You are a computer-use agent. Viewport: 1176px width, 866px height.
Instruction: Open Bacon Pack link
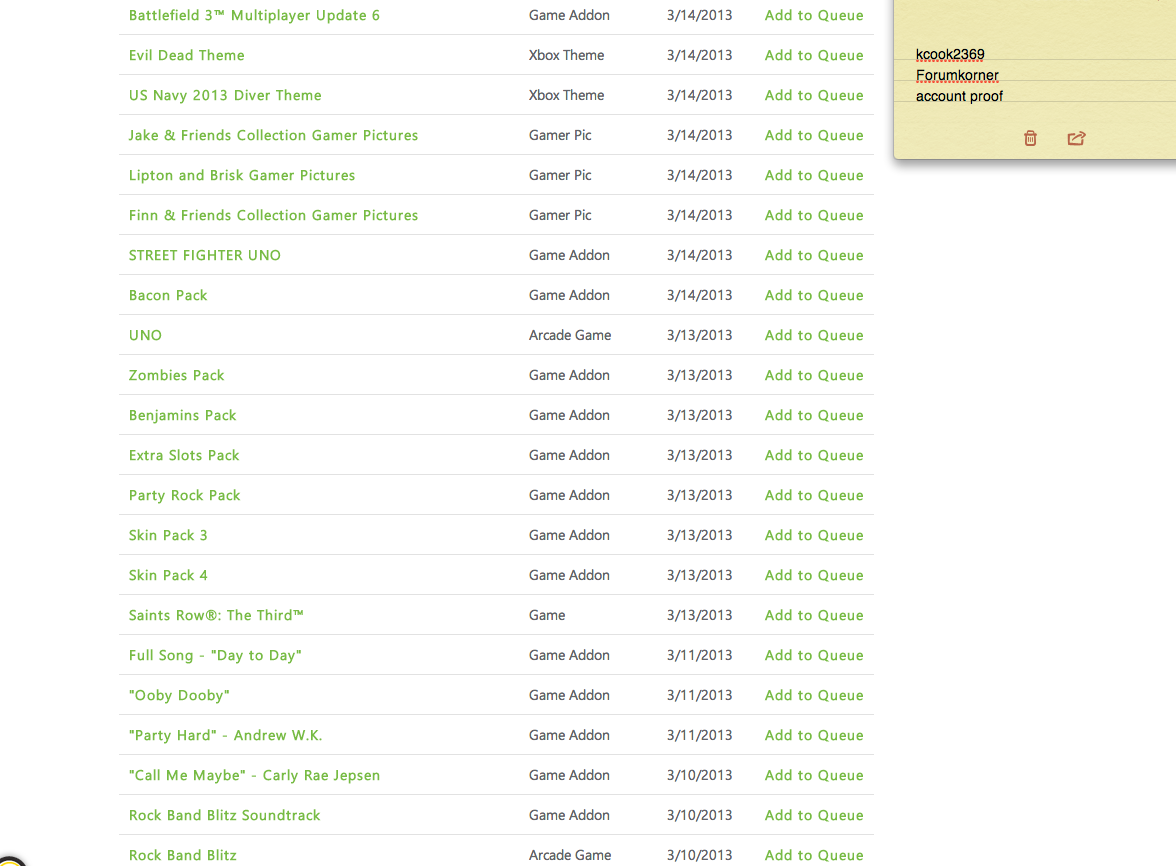(x=168, y=295)
